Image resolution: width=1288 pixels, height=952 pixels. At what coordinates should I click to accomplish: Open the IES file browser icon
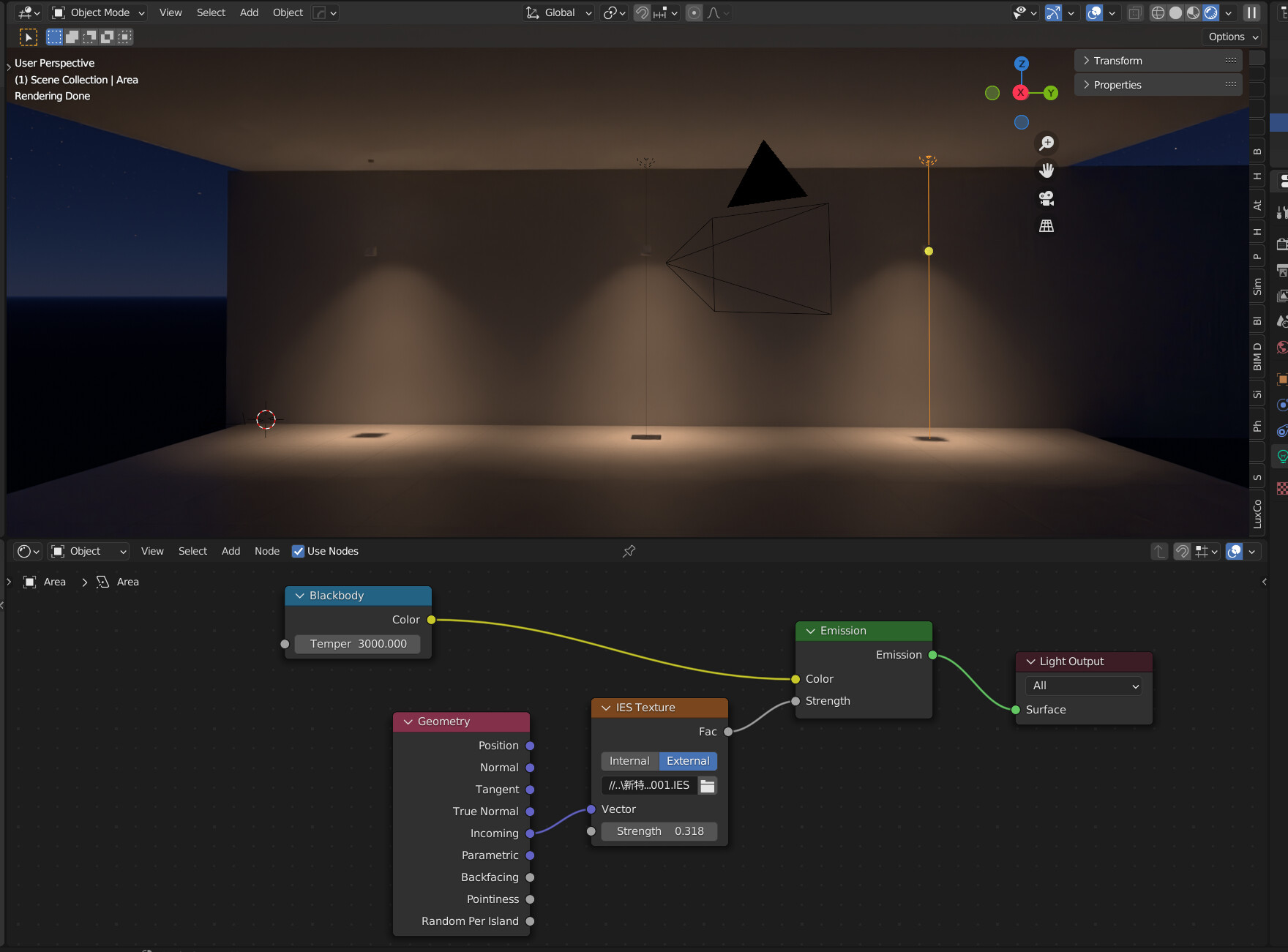[707, 785]
